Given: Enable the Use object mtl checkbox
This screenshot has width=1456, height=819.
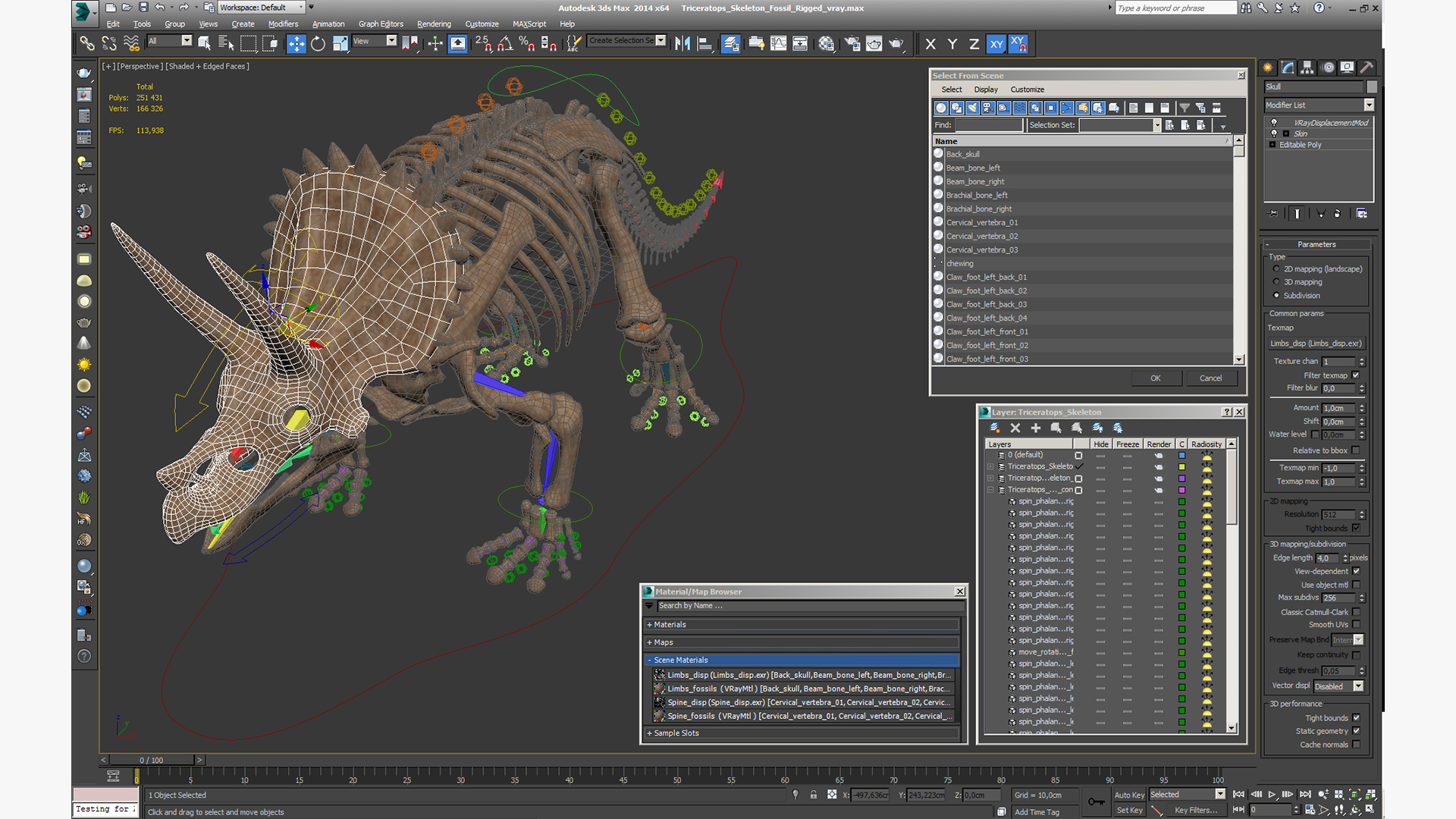Looking at the screenshot, I should click(x=1356, y=585).
